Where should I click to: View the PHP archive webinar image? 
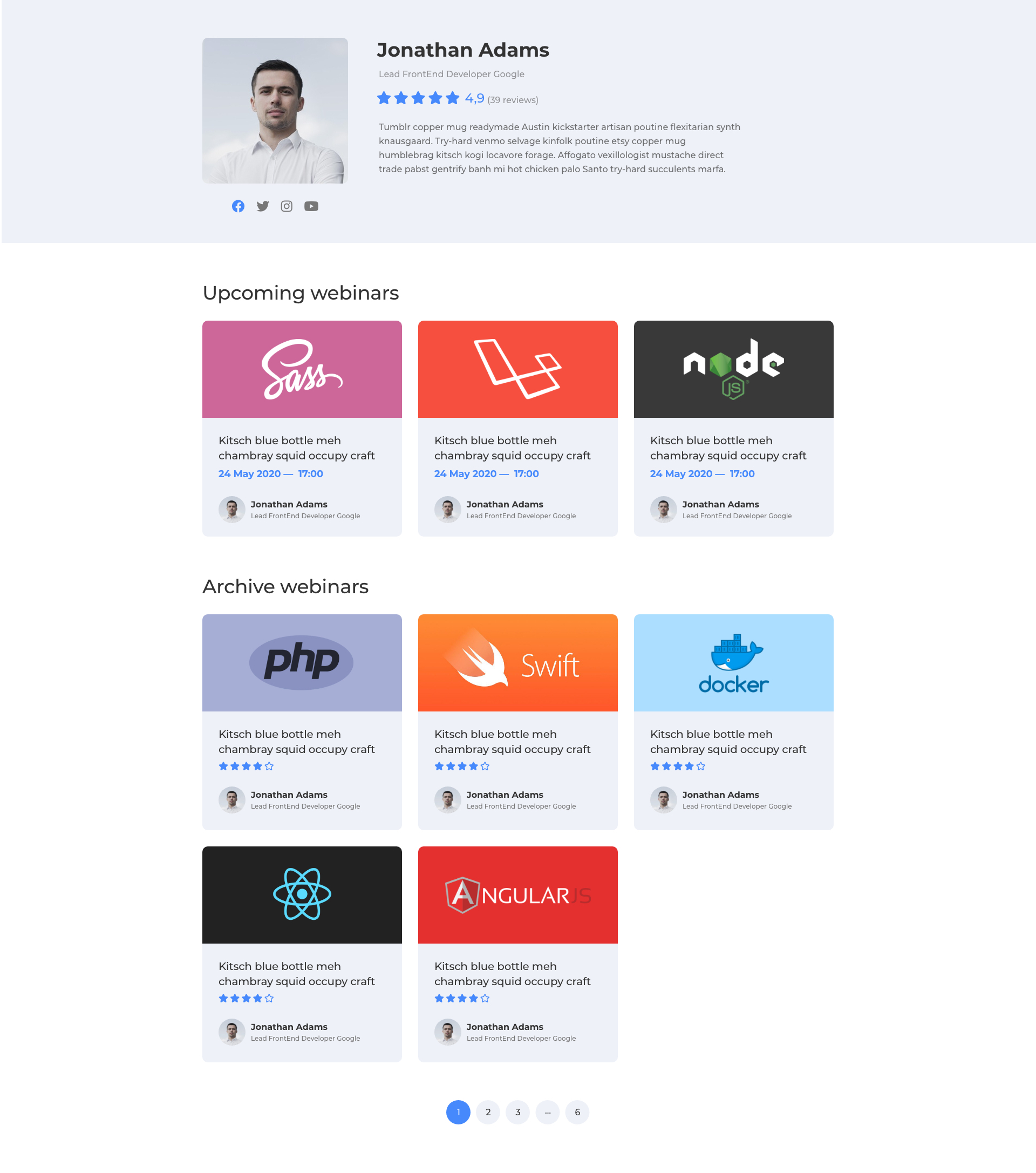(302, 663)
